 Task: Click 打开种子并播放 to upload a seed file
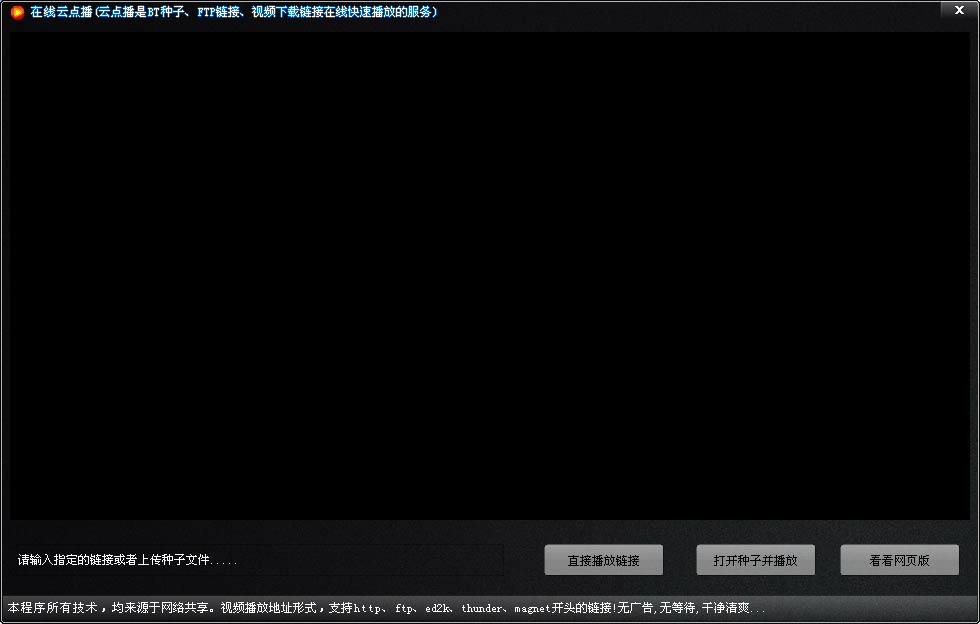pos(755,560)
